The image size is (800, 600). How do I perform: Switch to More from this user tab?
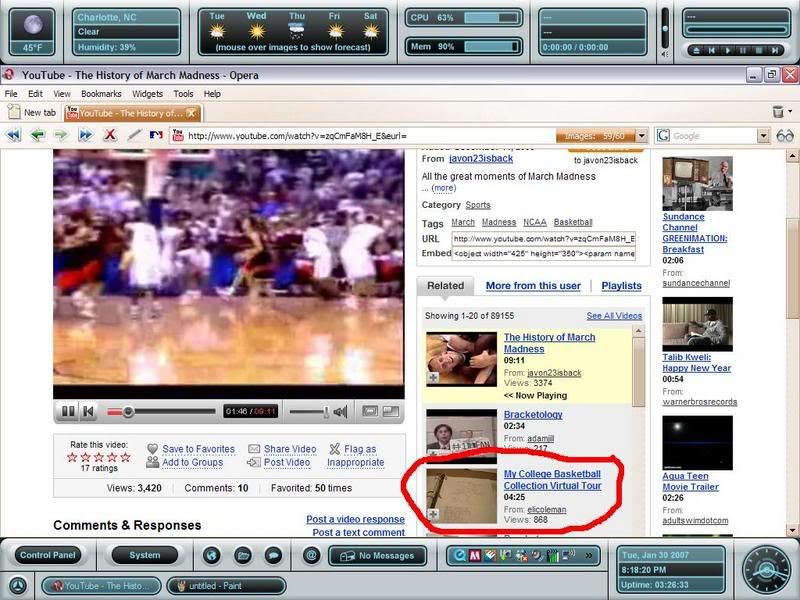click(x=533, y=286)
